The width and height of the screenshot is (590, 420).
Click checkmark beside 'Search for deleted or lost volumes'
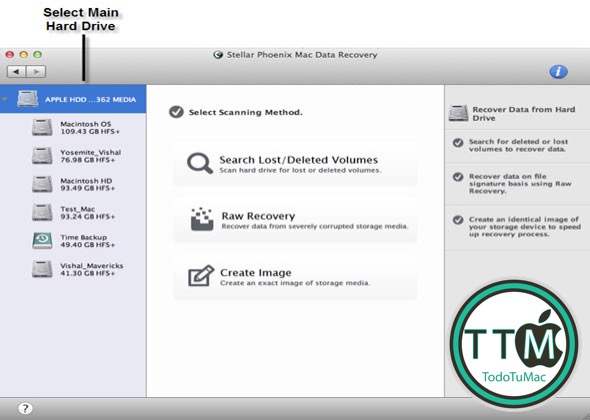458,143
